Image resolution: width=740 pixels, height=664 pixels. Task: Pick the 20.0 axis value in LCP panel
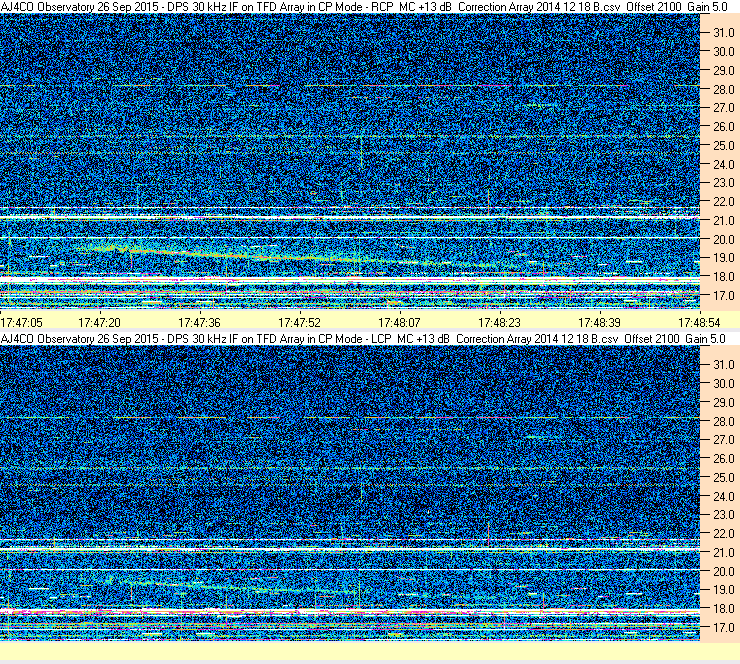[x=723, y=572]
